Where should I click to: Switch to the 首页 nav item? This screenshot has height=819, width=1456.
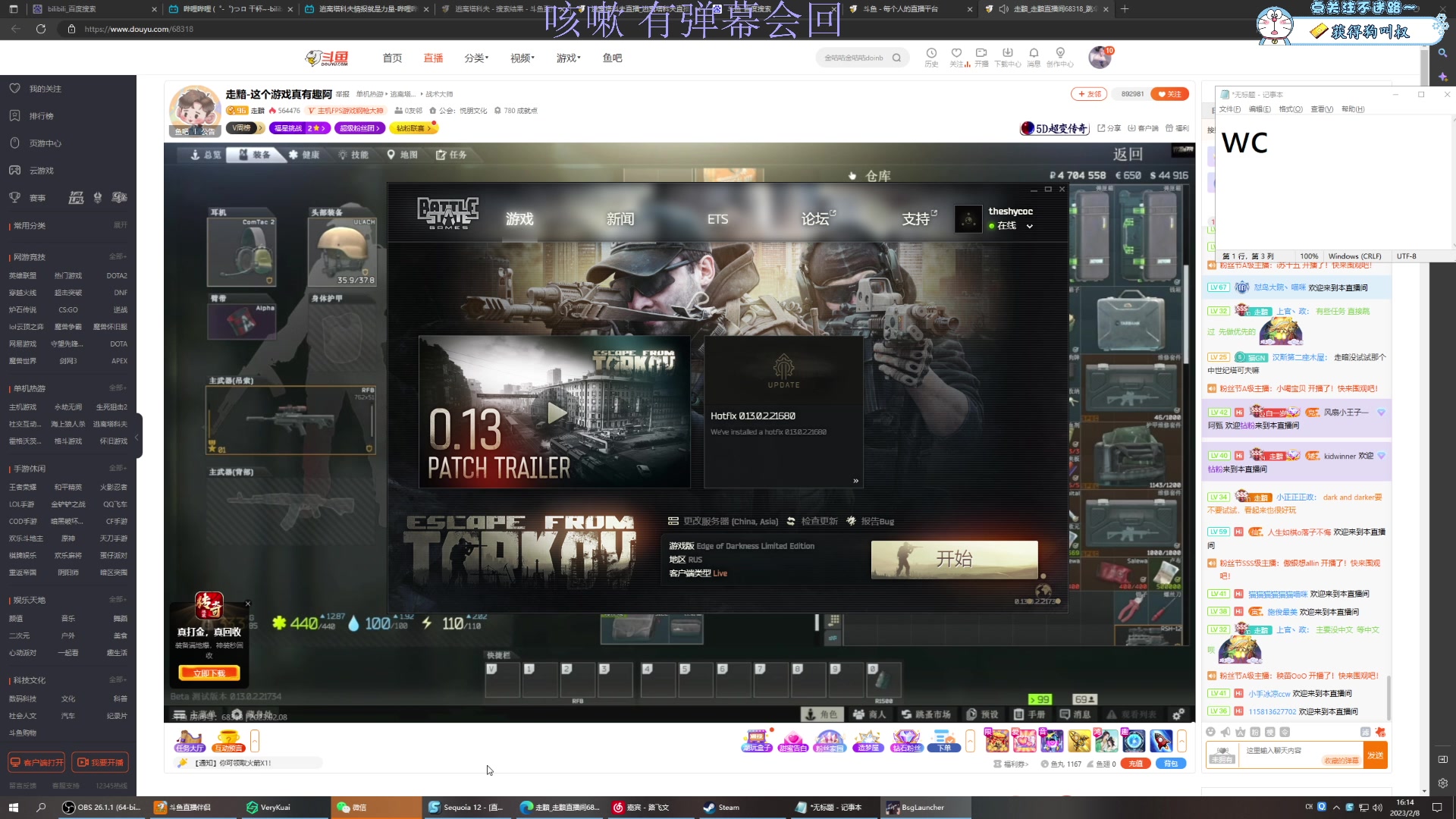click(392, 58)
